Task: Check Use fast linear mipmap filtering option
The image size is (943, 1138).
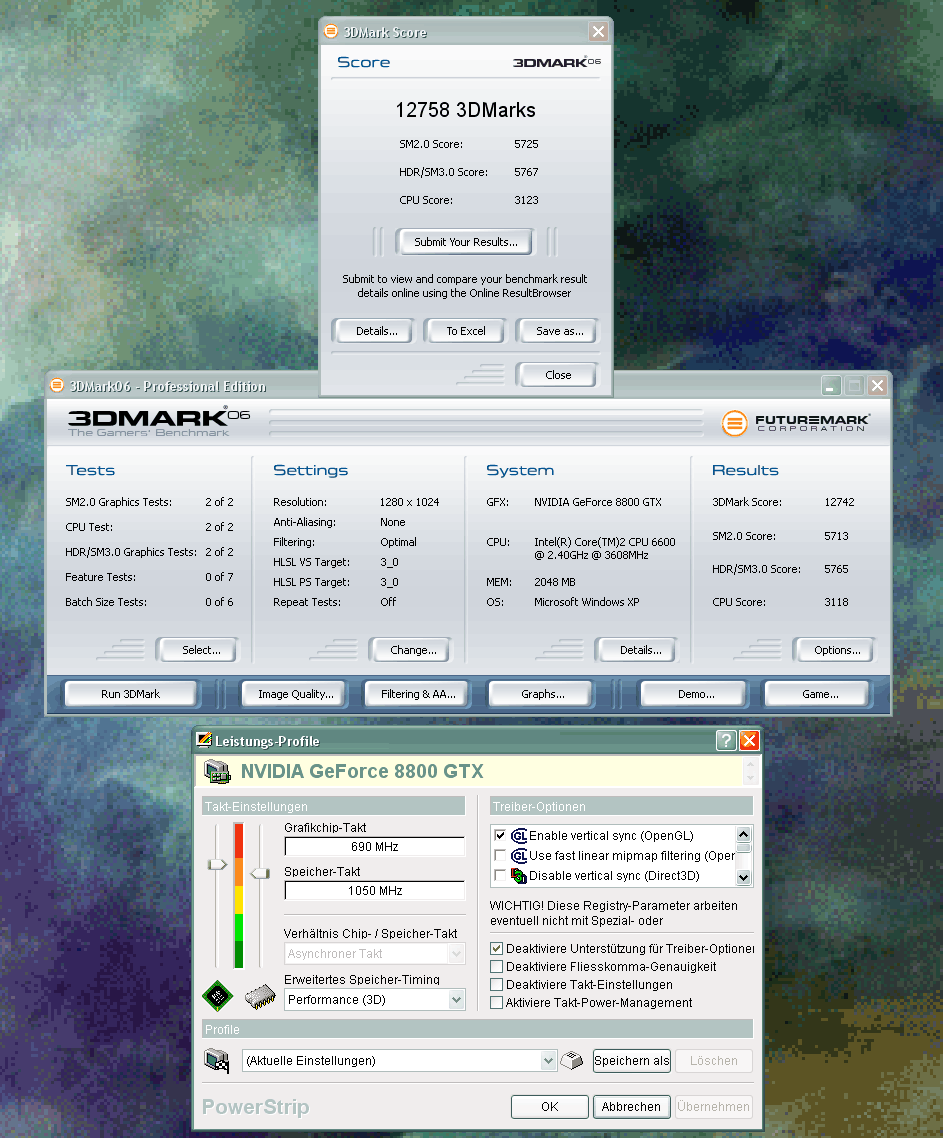Action: tap(499, 856)
